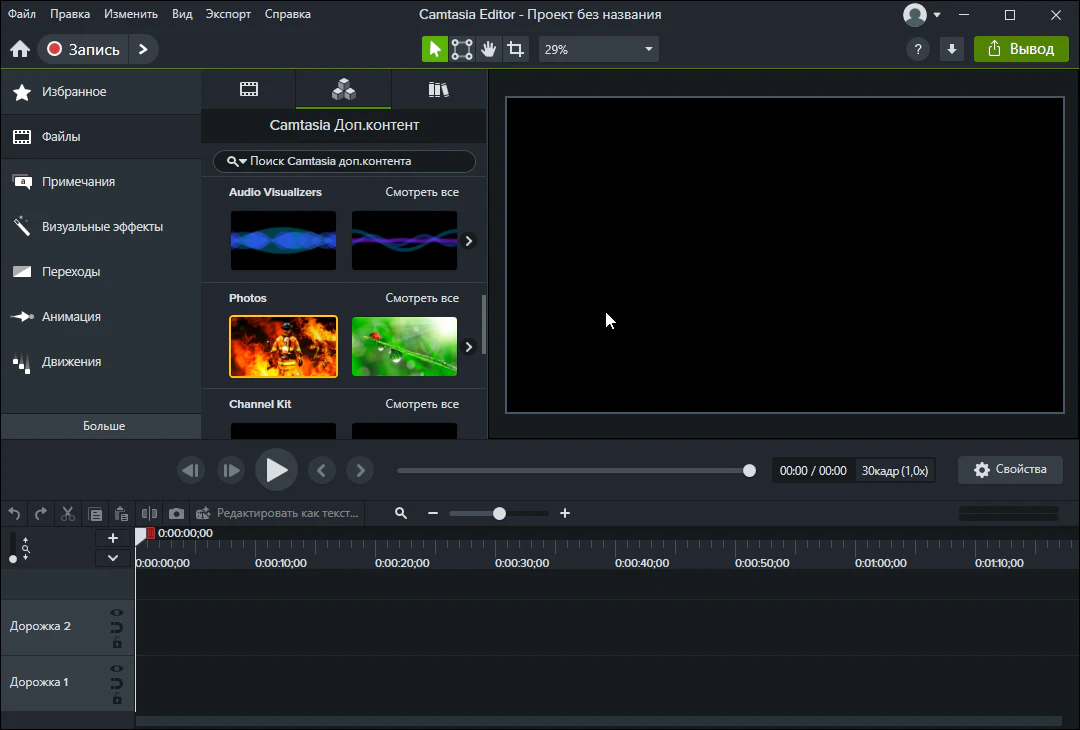
Task: Switch to the media bin filmstrip tab
Action: [x=249, y=89]
